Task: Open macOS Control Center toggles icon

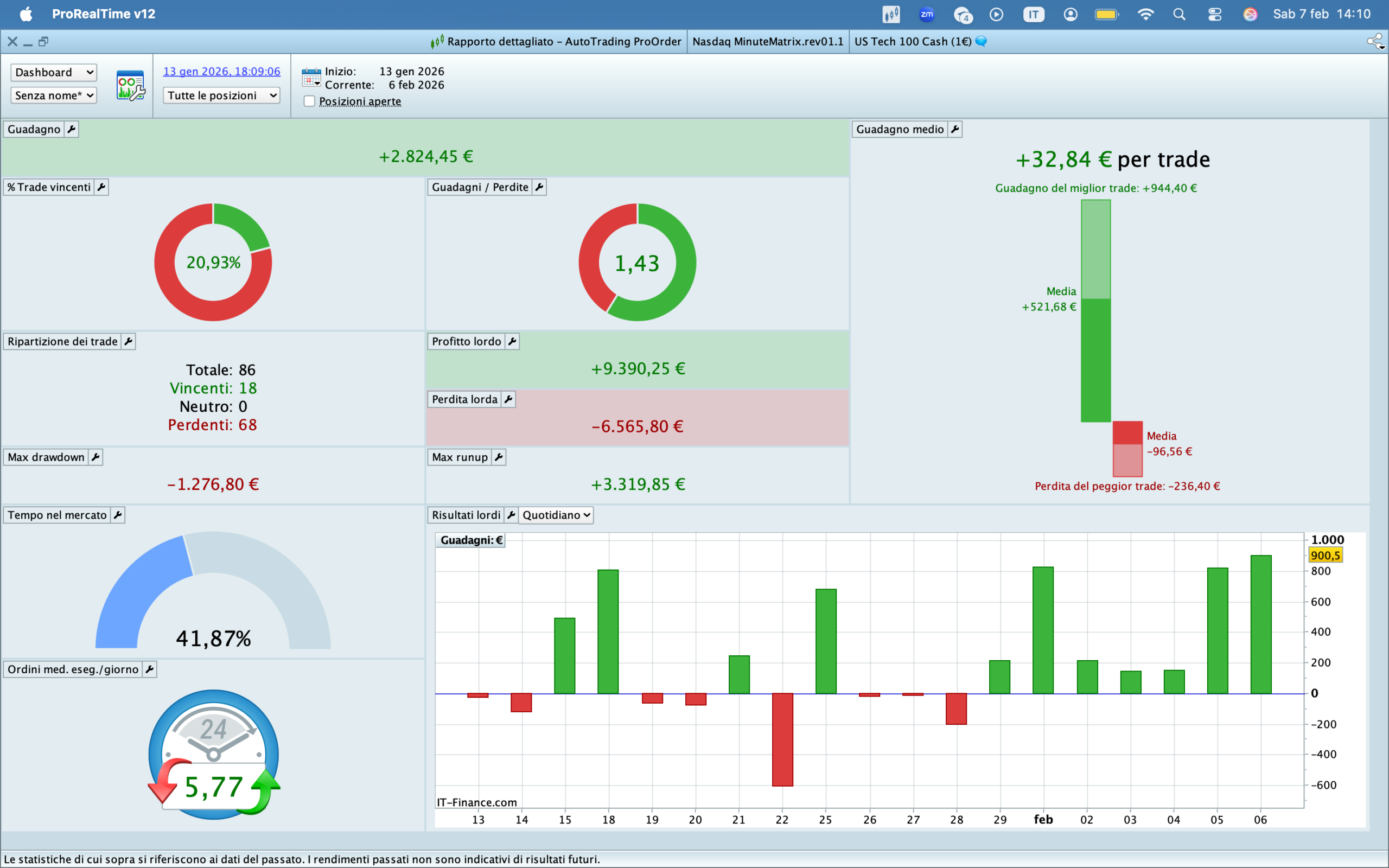Action: click(1214, 14)
